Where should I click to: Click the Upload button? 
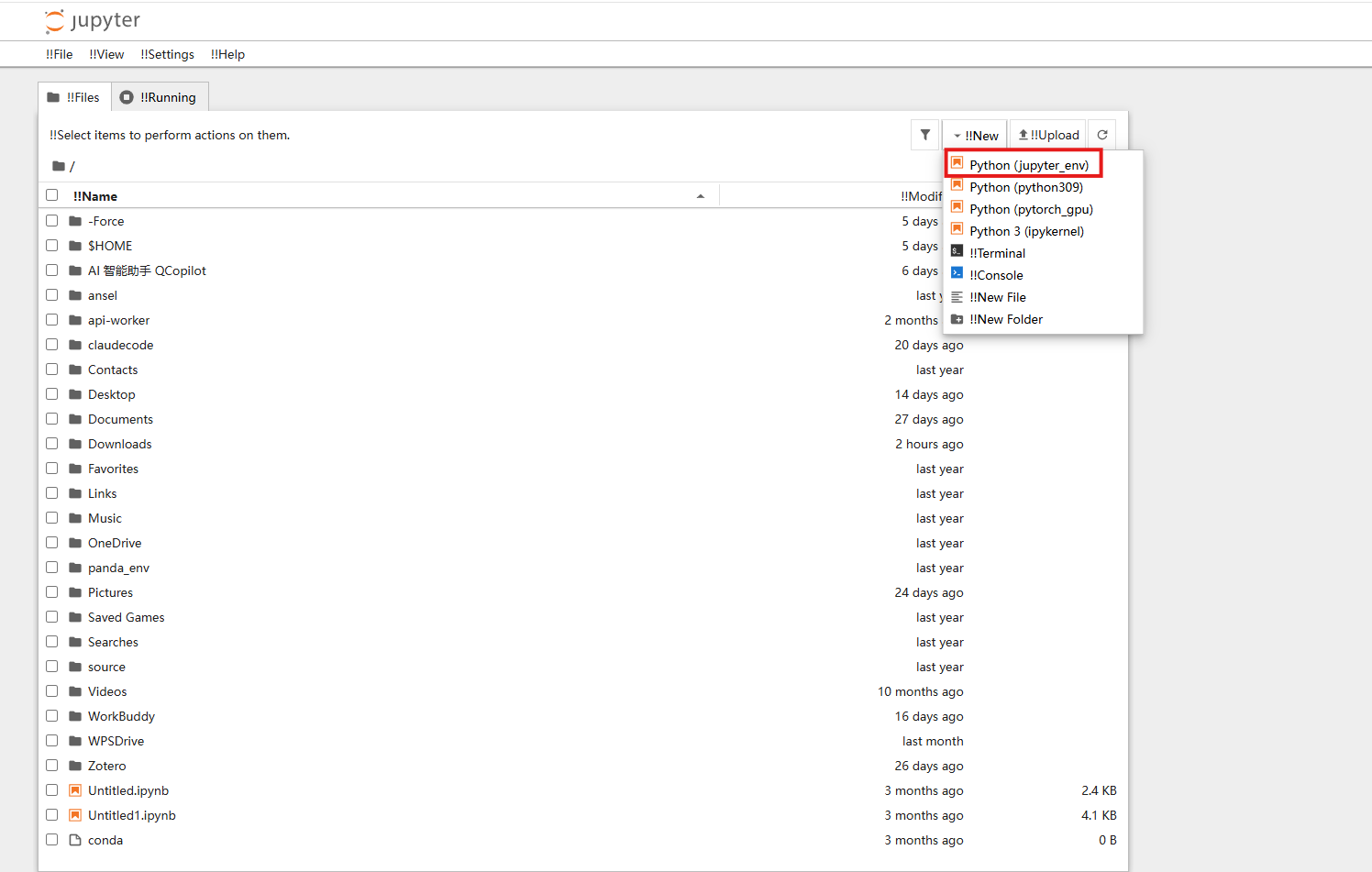click(1048, 135)
